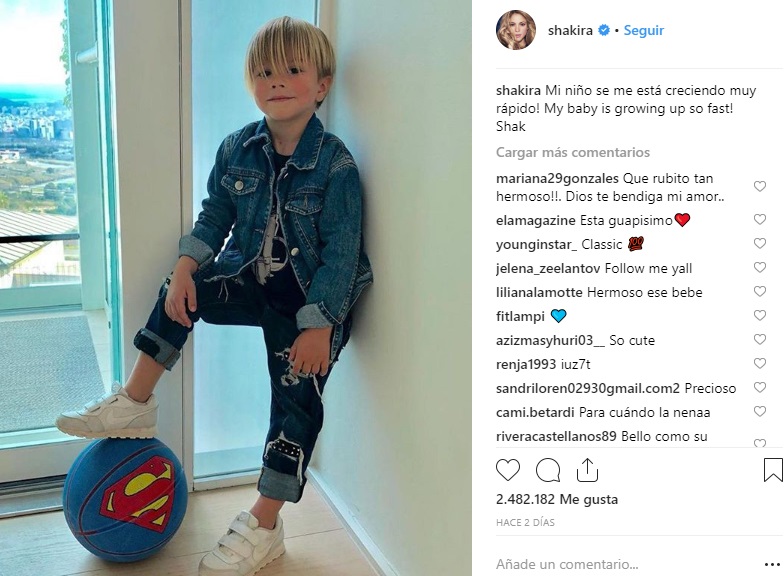Like younginstar_'s Classic comment
Viewport: 784px width, 576px height.
tap(760, 244)
